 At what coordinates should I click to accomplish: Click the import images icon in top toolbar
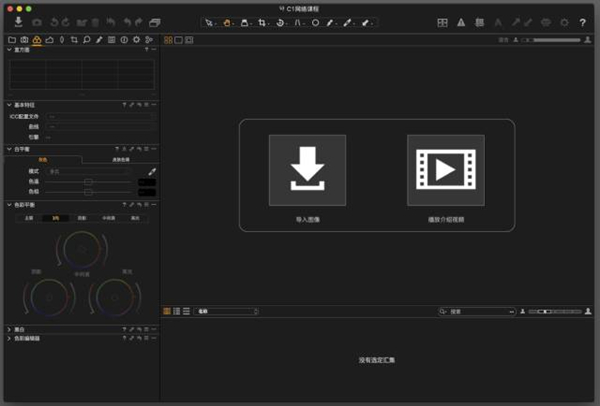point(18,21)
